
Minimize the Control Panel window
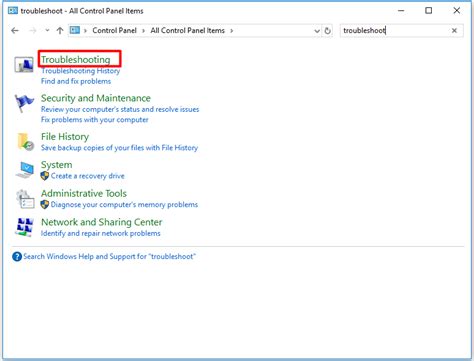[x=401, y=11]
